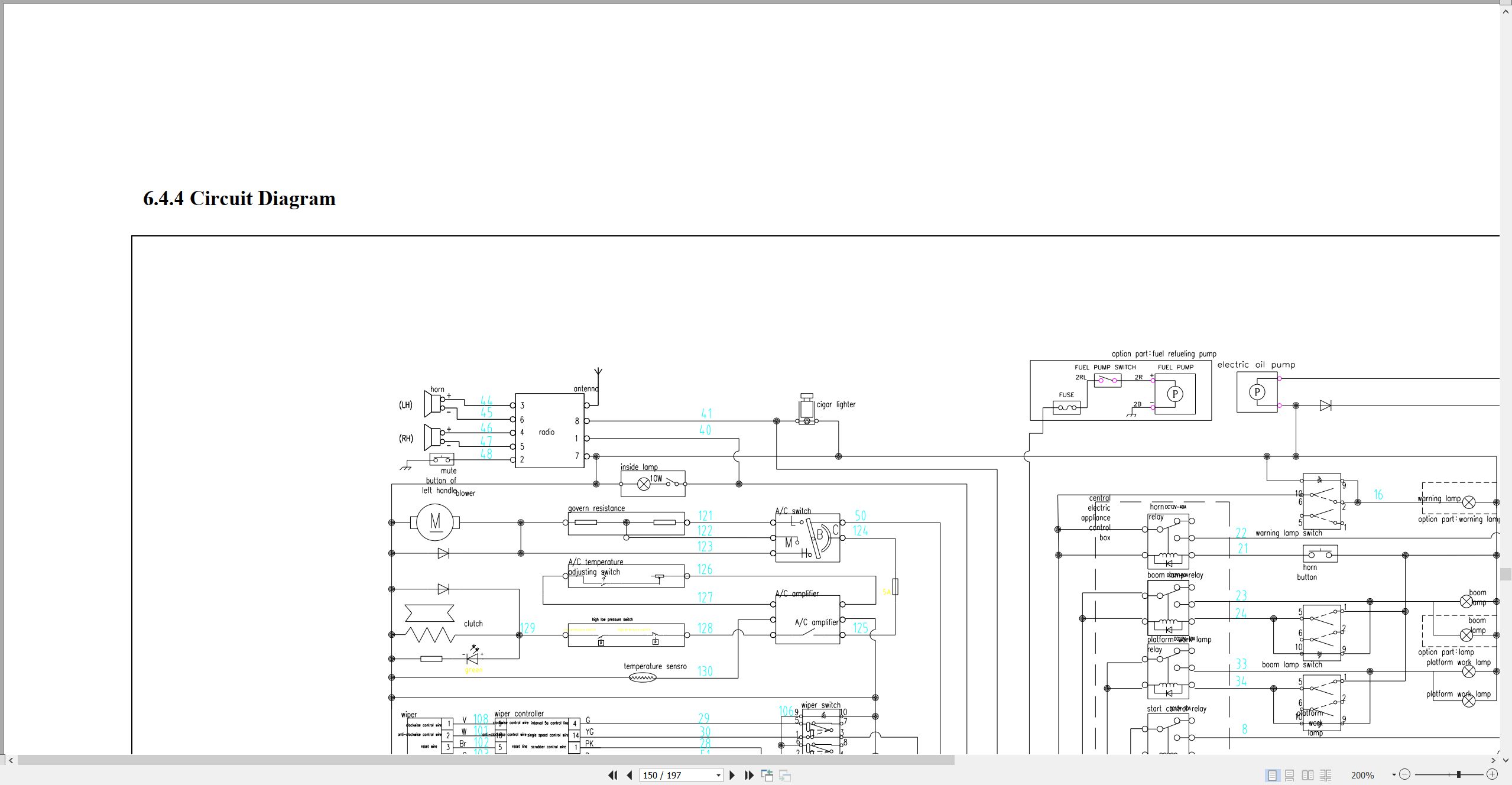1512x785 pixels.
Task: Click the inside lamp label
Action: (x=639, y=467)
